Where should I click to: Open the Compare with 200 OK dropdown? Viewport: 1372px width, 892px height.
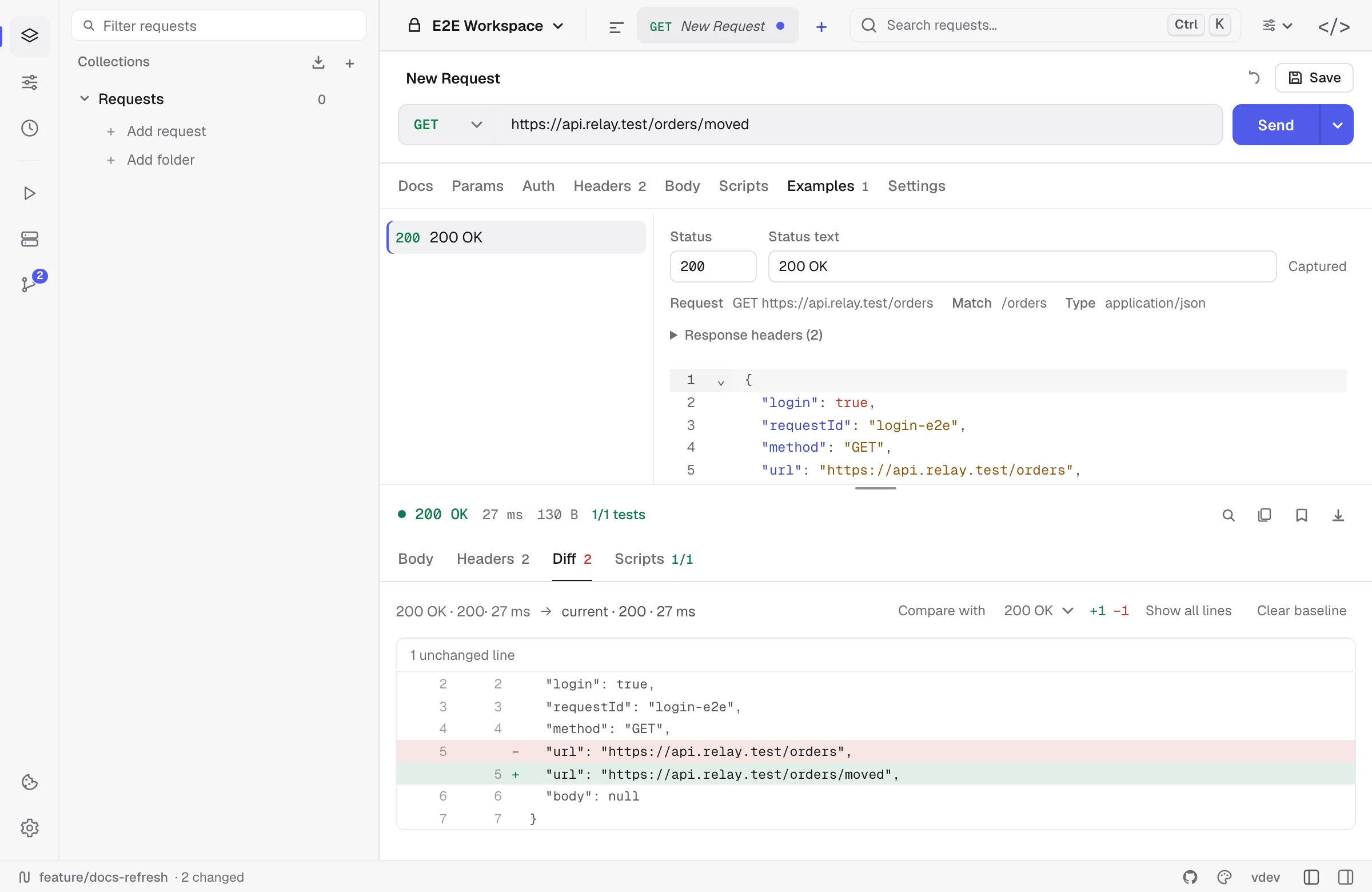(x=1038, y=611)
